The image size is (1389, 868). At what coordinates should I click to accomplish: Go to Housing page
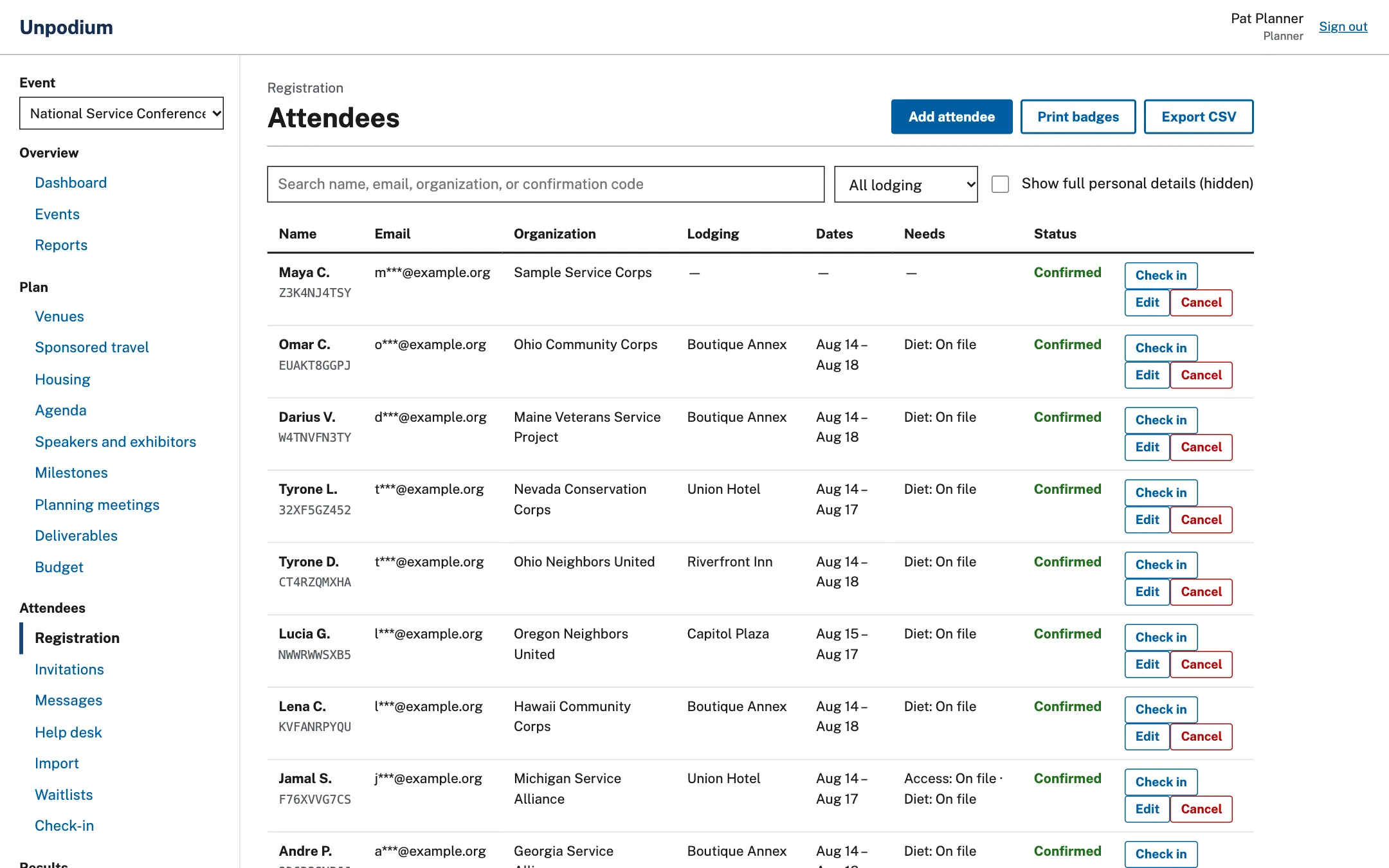coord(62,379)
